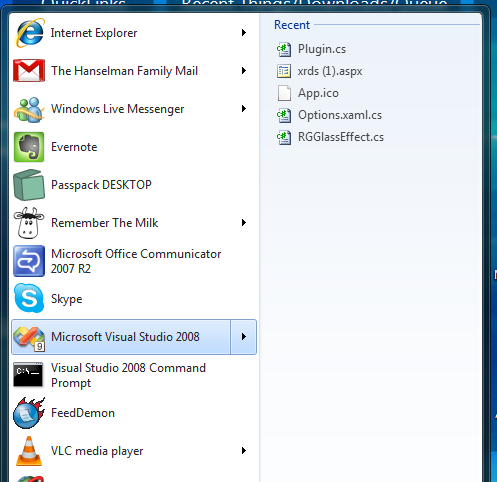Viewport: 497px width, 482px height.
Task: Click the C# file icon beside Plugin.cs
Action: [284, 49]
